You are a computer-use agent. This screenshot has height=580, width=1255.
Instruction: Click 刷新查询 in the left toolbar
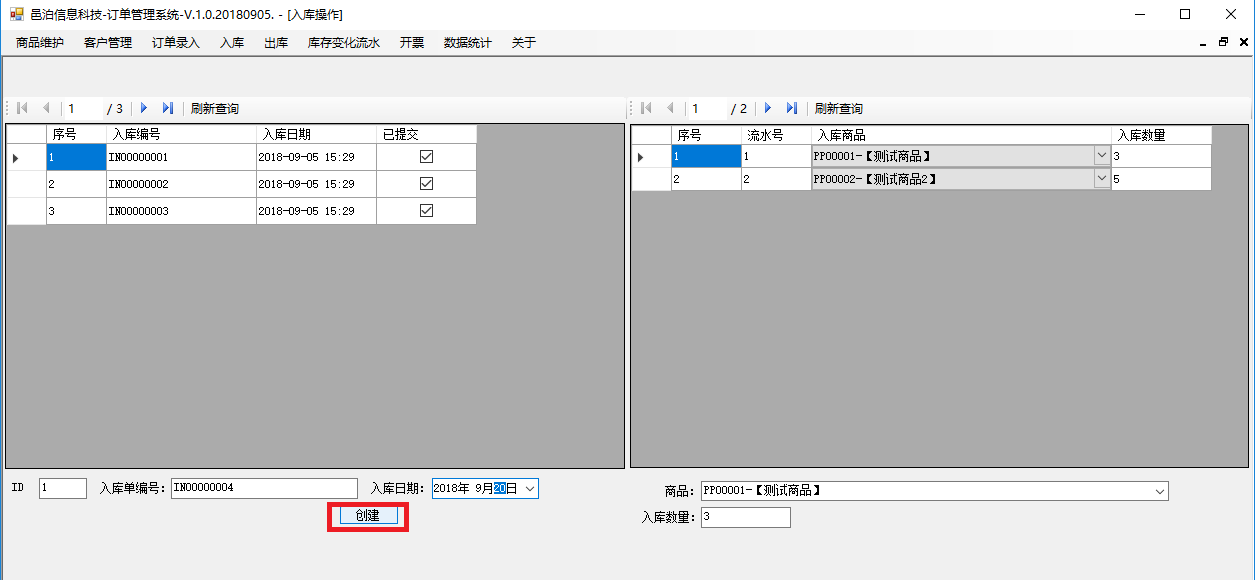[215, 108]
